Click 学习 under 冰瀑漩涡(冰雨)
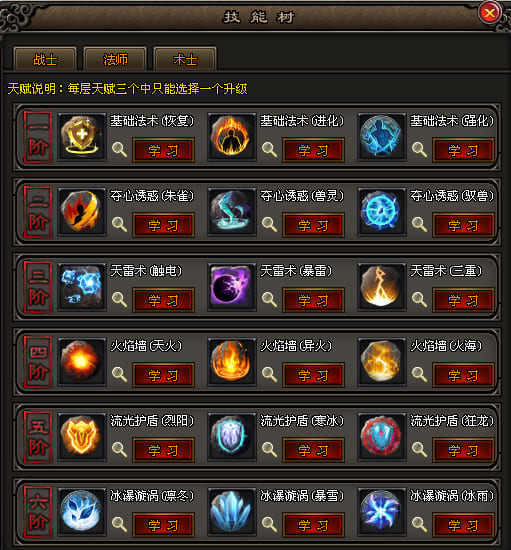The height and width of the screenshot is (550, 511). point(463,525)
